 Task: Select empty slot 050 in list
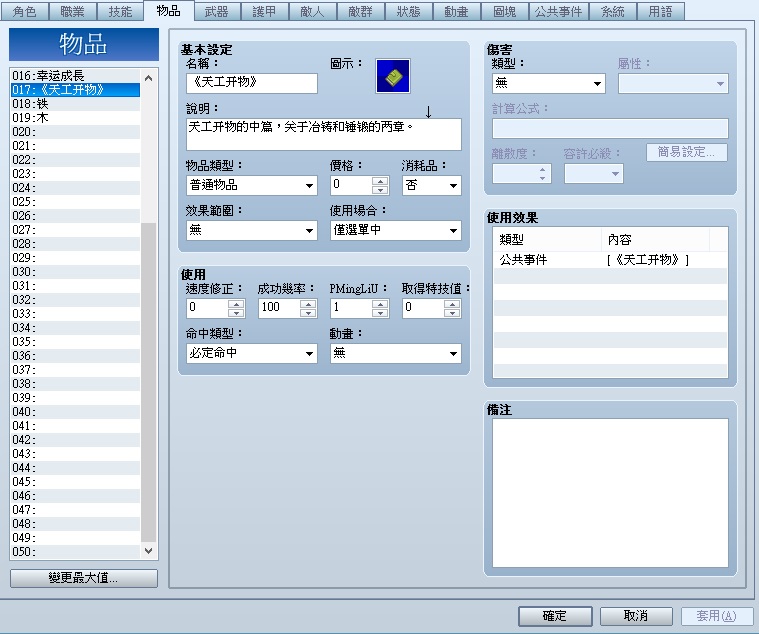[x=76, y=552]
